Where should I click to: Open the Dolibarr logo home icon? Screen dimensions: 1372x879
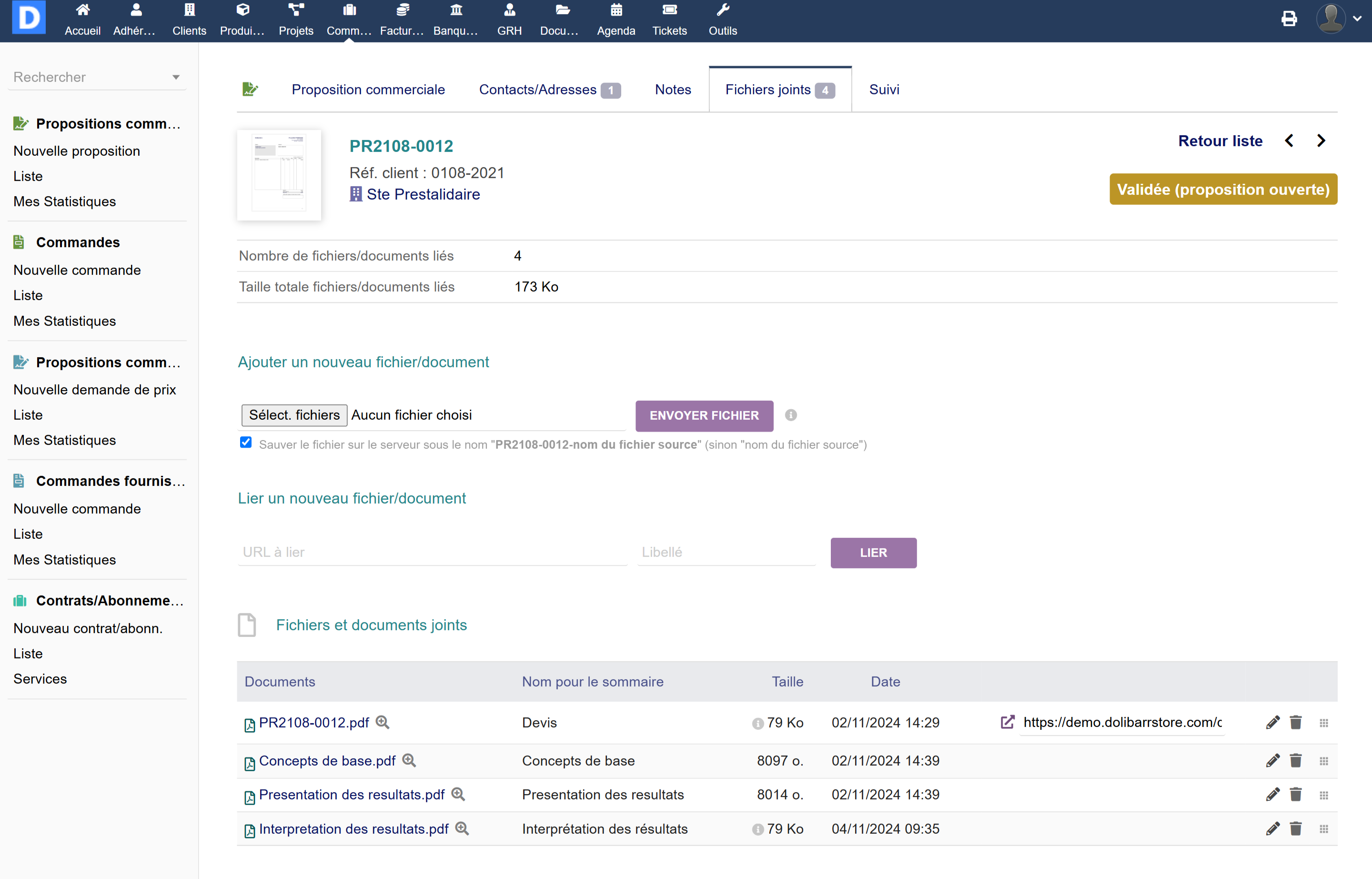29,18
